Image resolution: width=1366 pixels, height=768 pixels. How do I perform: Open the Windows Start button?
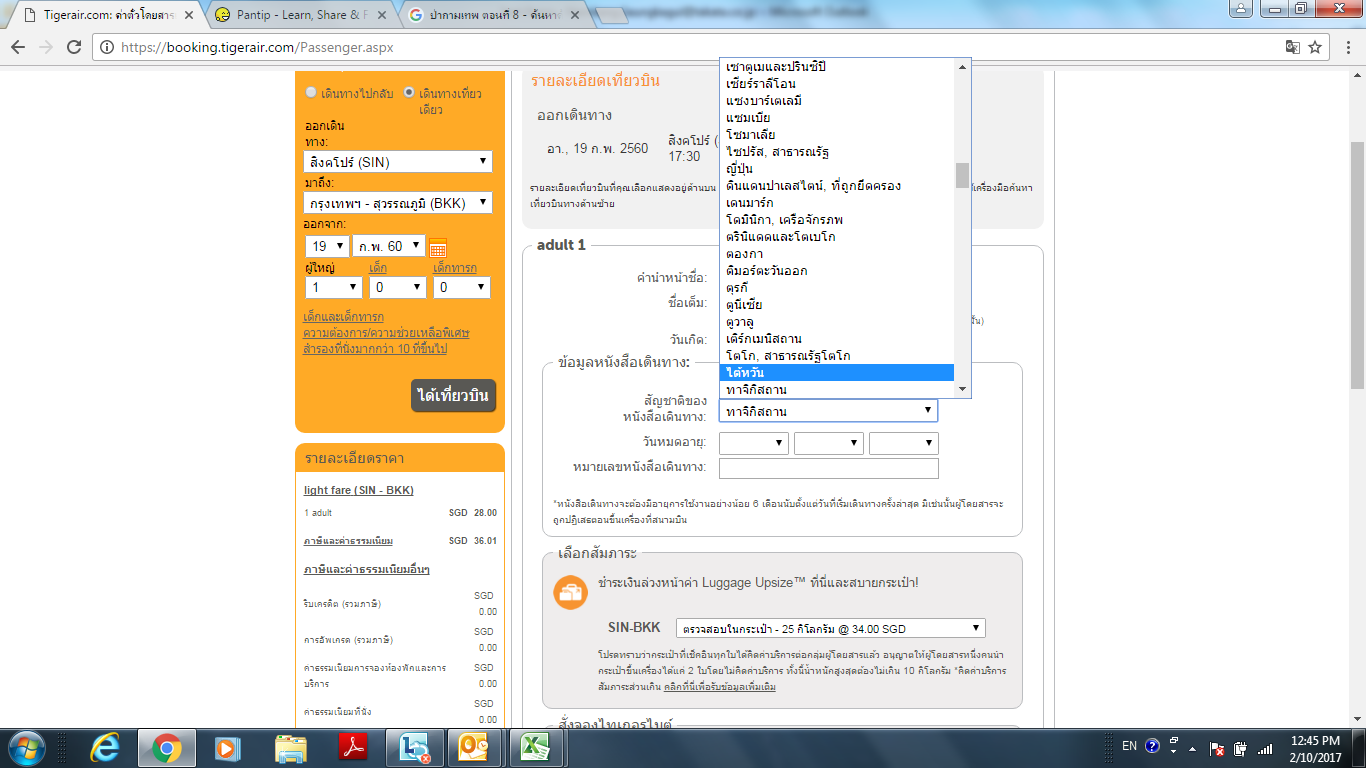pyautogui.click(x=26, y=747)
